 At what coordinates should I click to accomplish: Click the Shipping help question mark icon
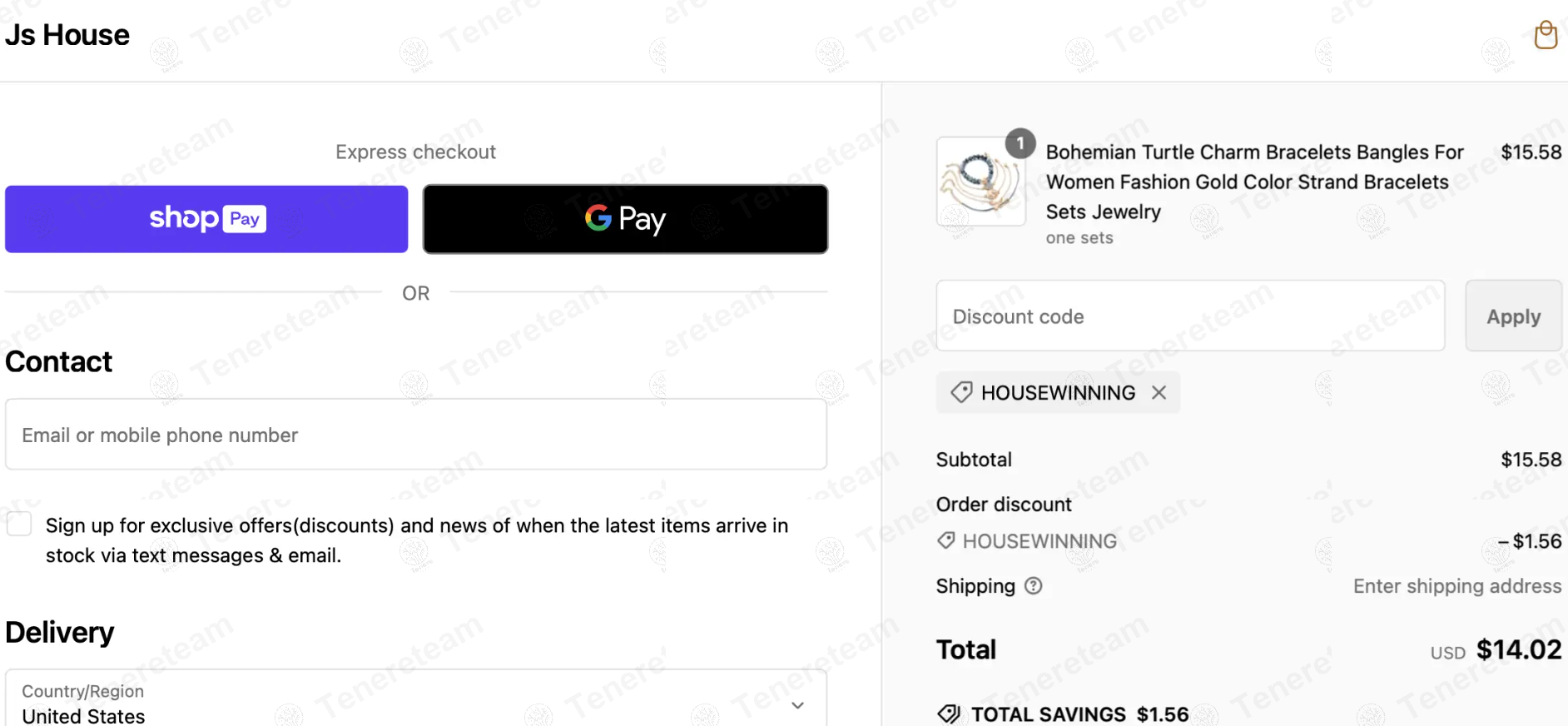1033,586
